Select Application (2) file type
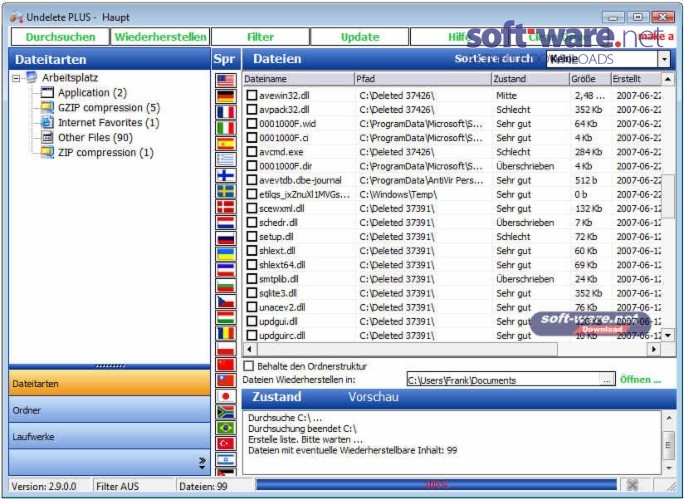 92,92
